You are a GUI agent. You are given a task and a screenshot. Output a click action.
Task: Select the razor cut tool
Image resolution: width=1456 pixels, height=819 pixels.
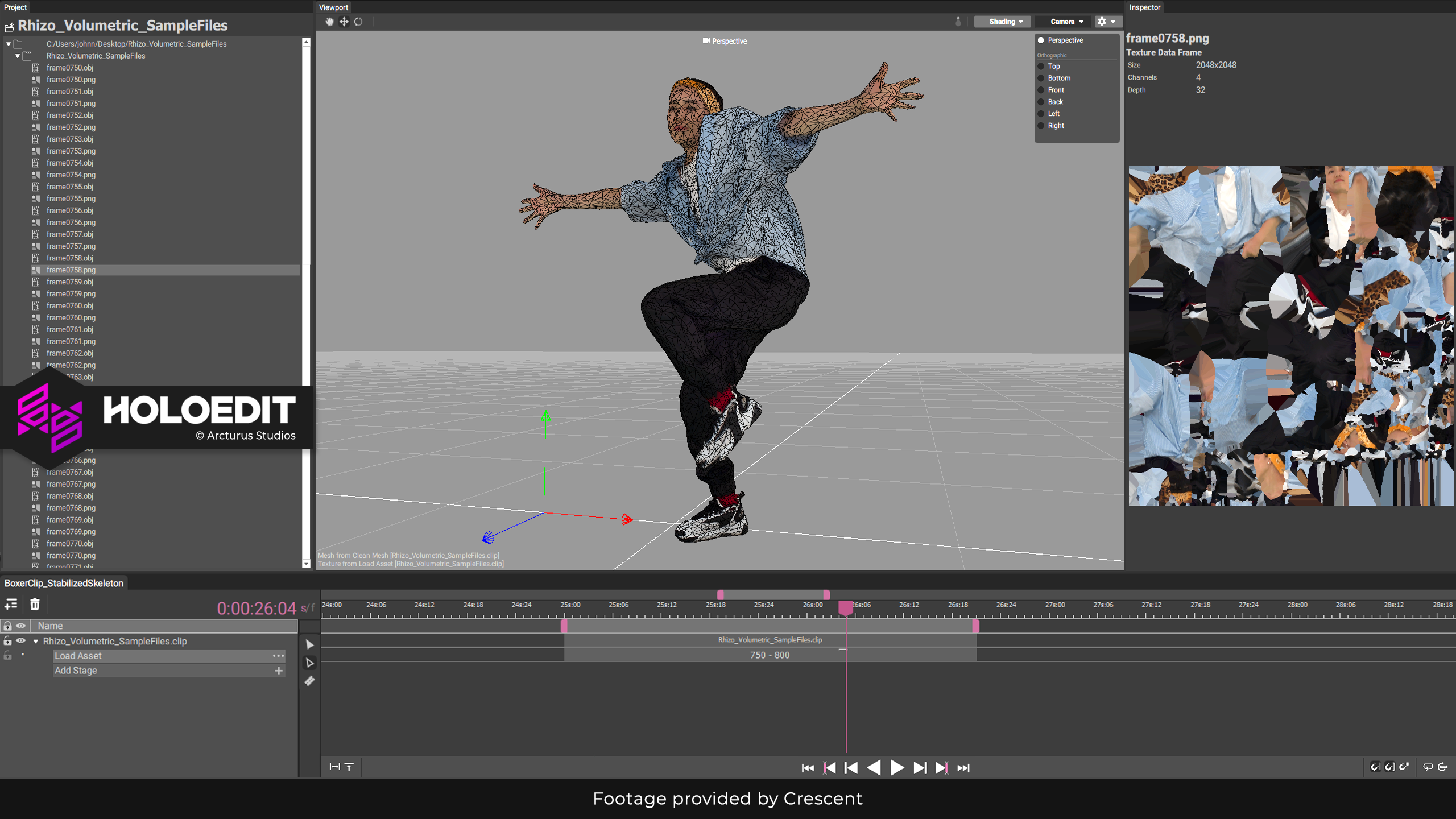pos(309,681)
